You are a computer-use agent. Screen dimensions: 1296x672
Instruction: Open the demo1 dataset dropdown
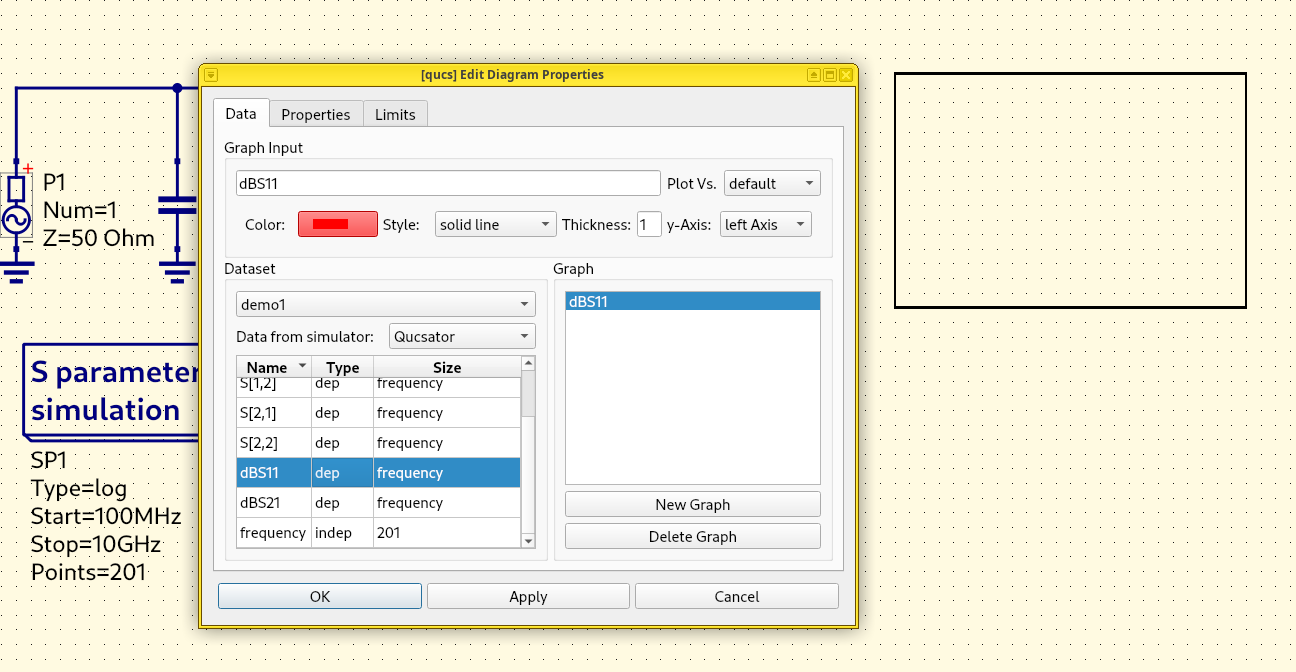[385, 305]
